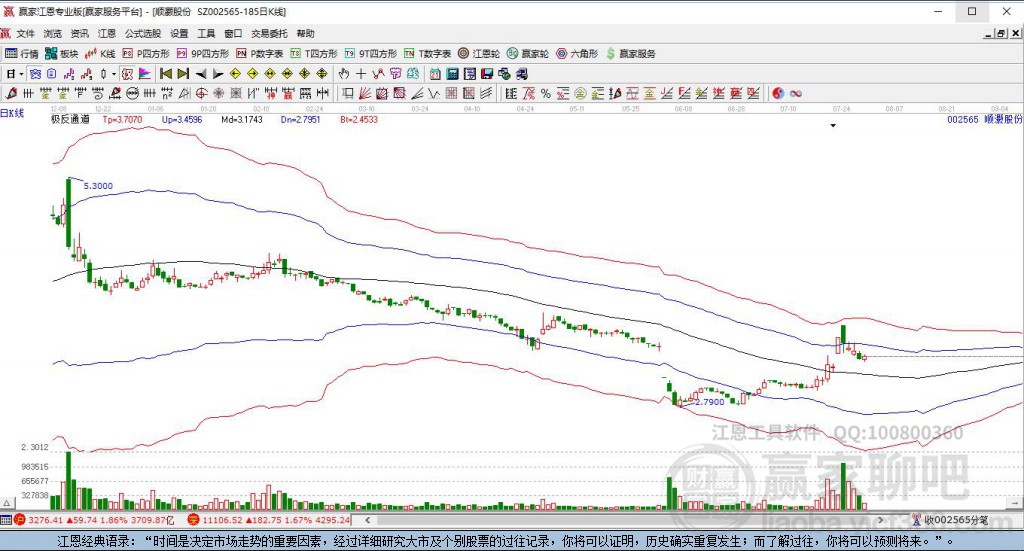The image size is (1024, 551).
Task: Click the Bt=2.4533 value
Action: (x=359, y=119)
